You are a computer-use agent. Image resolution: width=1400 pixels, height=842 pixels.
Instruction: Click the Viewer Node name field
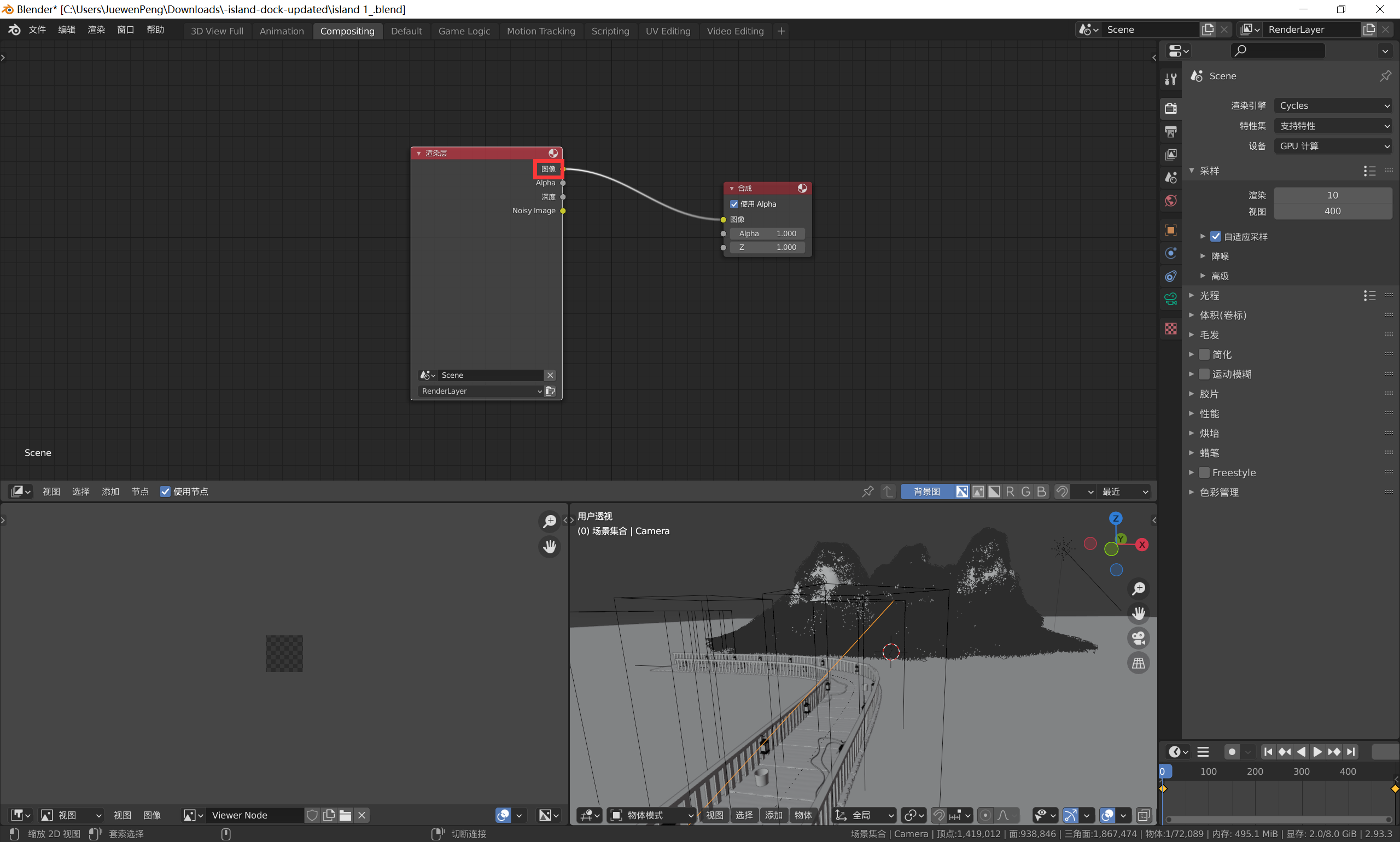(x=254, y=815)
